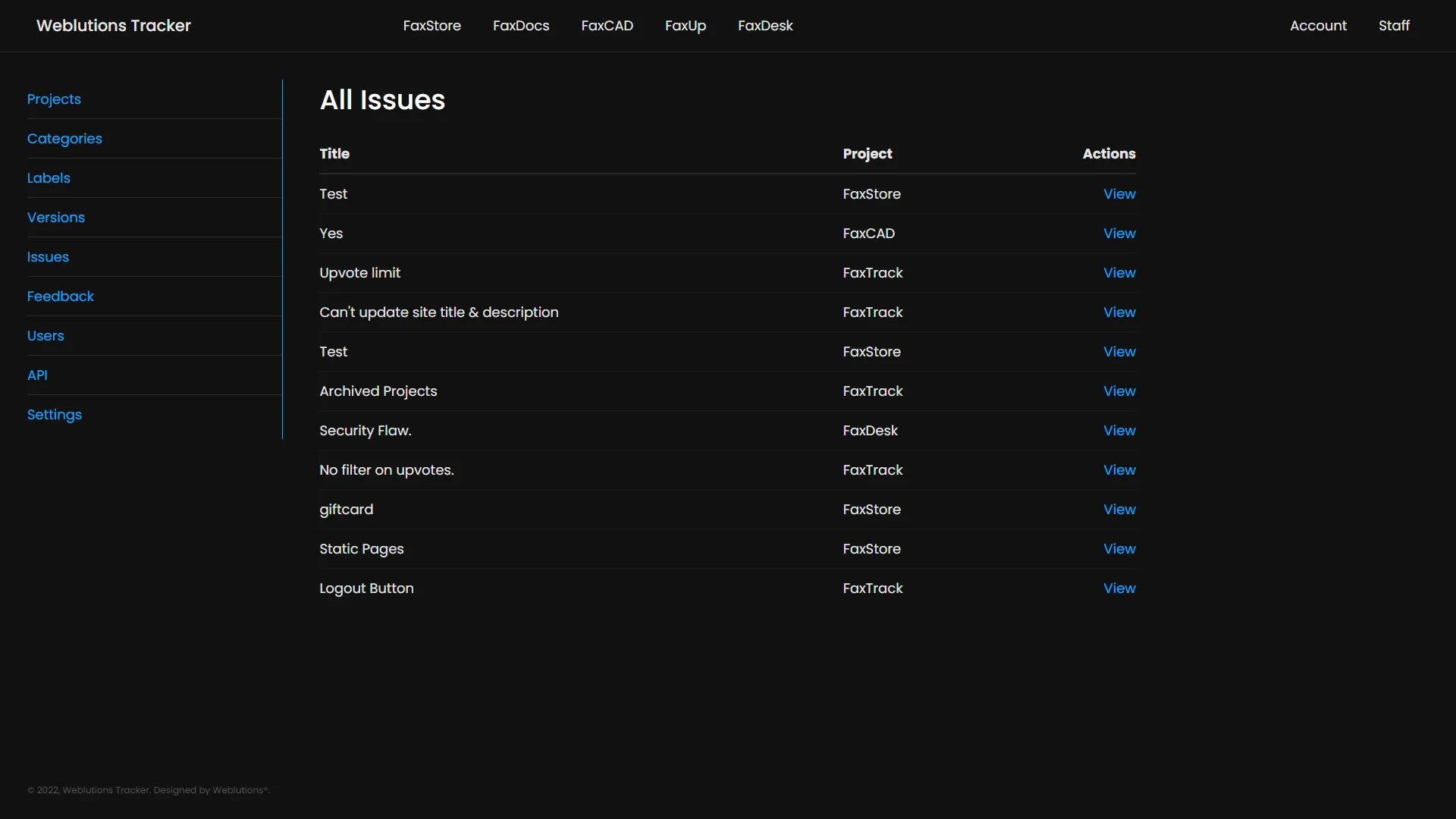Screen dimensions: 1456x819
Task: Open the Projects section in the sidebar
Action: coord(54,99)
